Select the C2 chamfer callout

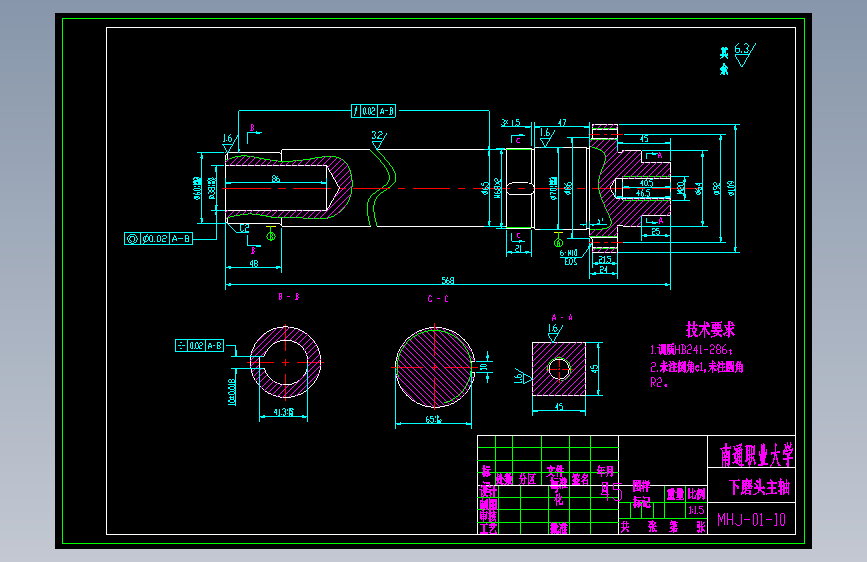pos(244,228)
